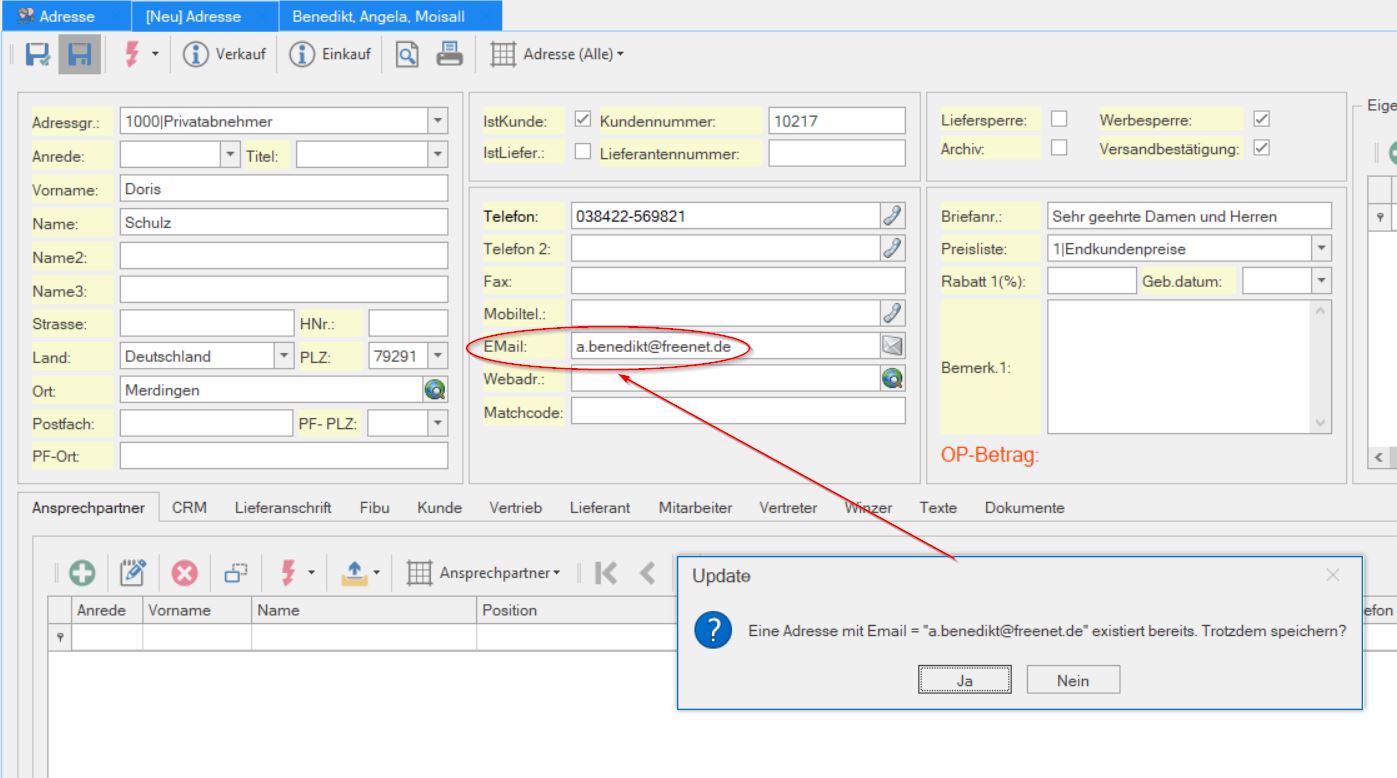Click the Kundennummer field 10217
Viewport: 1397px width, 778px height.
pyautogui.click(x=836, y=122)
